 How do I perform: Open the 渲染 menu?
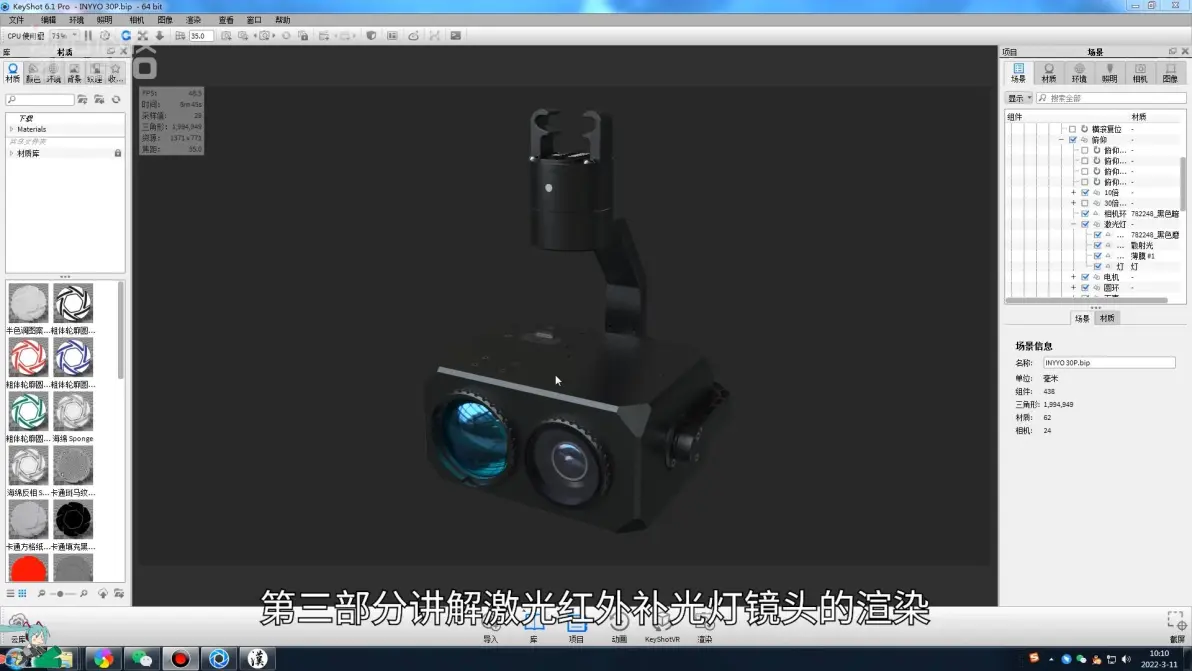pyautogui.click(x=194, y=21)
